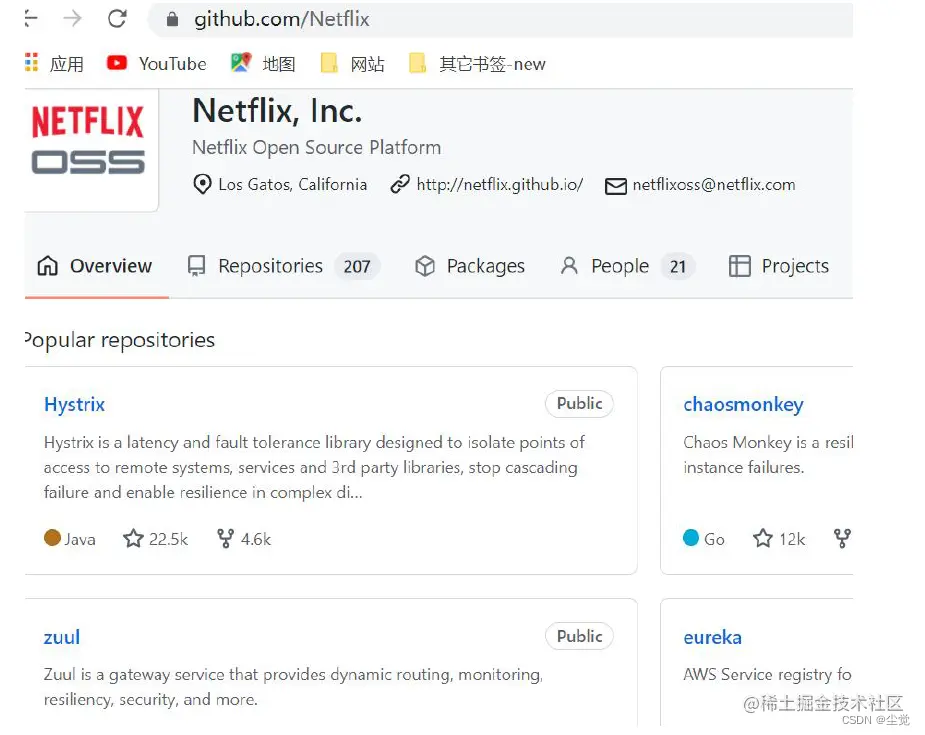Open the 应用 apps bookmark

click(54, 64)
